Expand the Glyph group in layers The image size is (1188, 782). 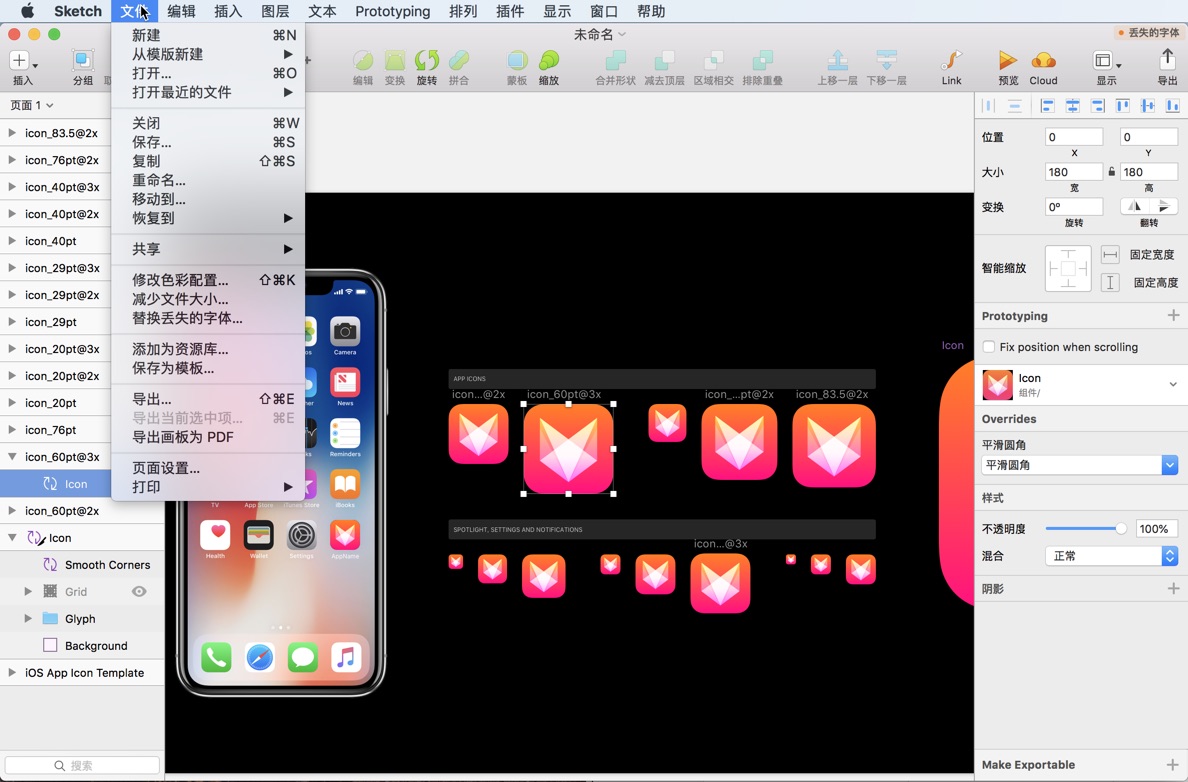pyautogui.click(x=27, y=618)
